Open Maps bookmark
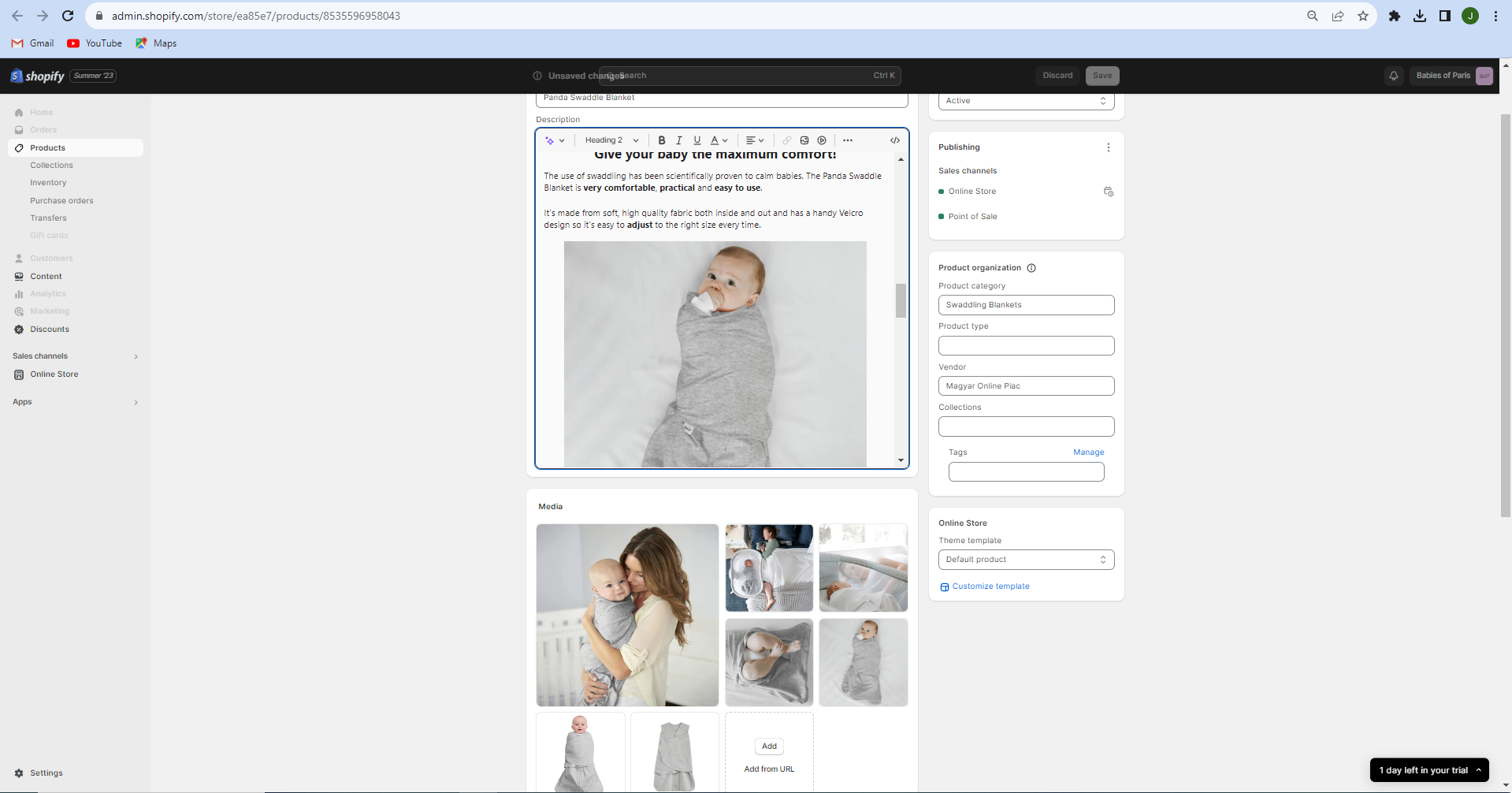Image resolution: width=1512 pixels, height=793 pixels. 156,43
